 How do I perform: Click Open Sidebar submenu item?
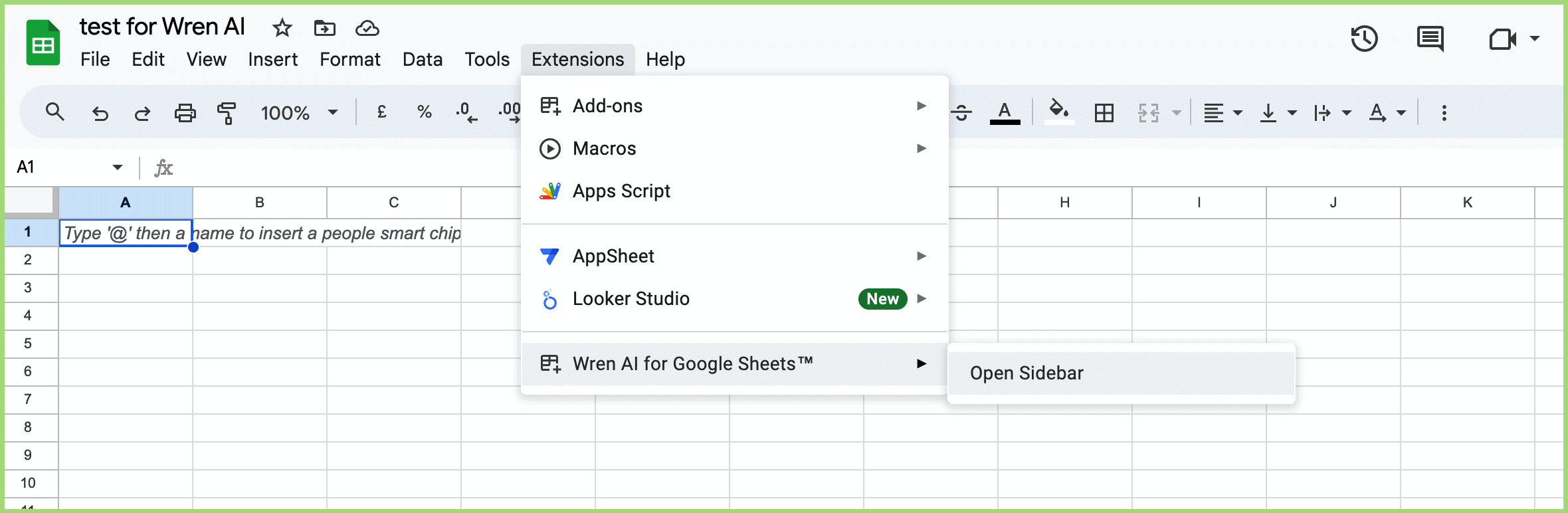click(x=1122, y=373)
